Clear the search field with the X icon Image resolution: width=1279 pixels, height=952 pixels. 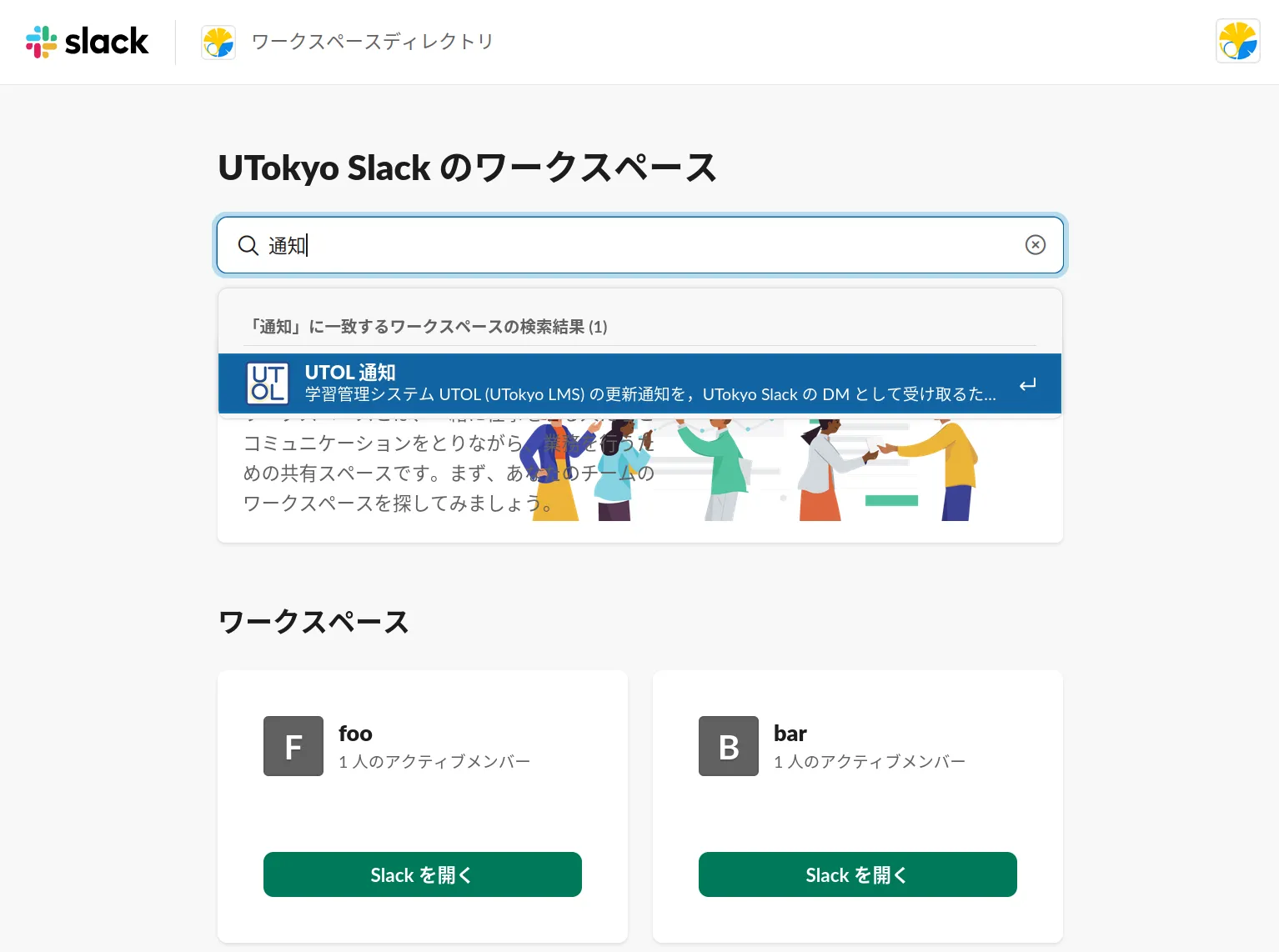[x=1035, y=244]
